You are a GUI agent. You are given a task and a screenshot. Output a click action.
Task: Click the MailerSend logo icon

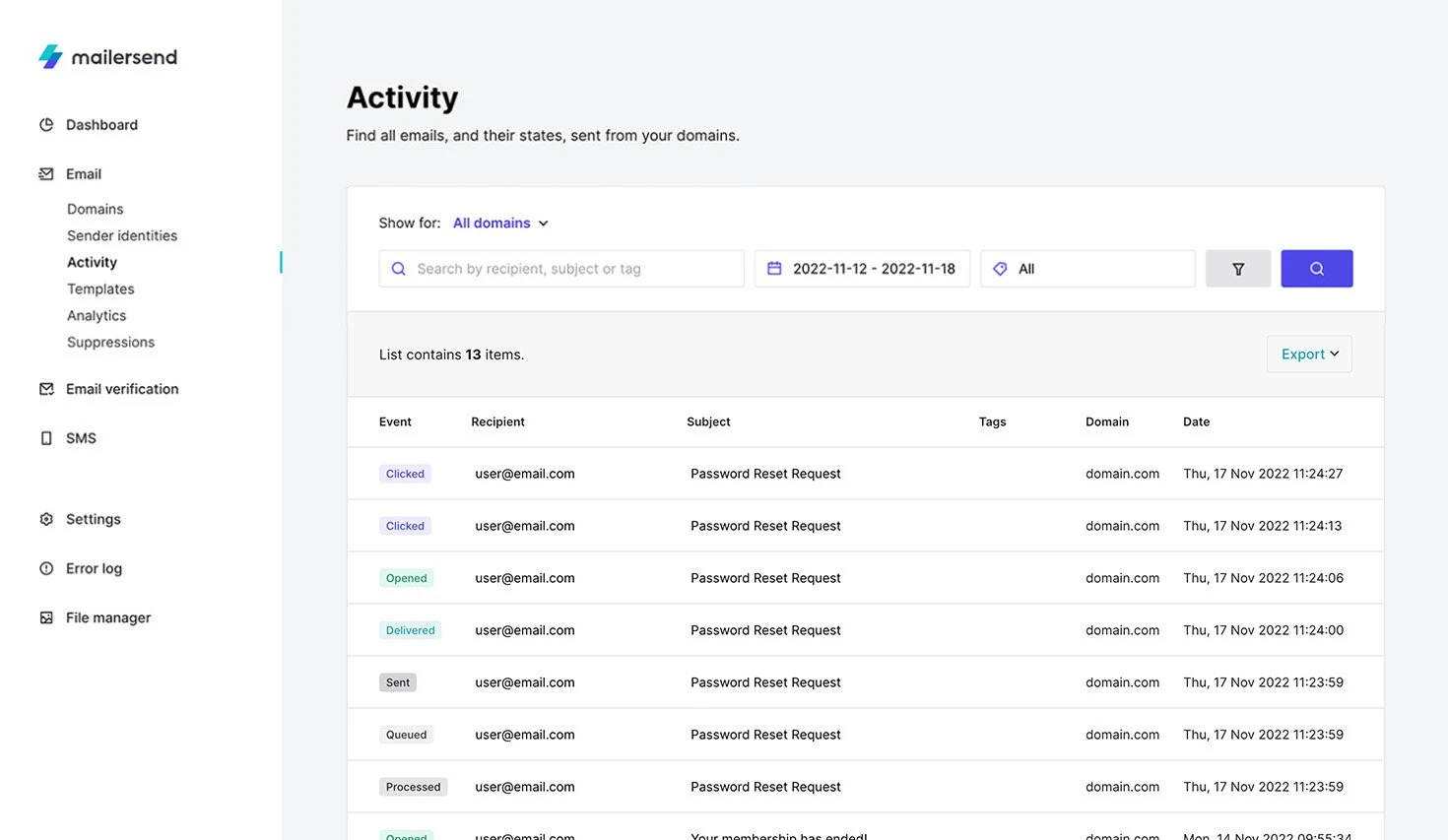[x=50, y=57]
